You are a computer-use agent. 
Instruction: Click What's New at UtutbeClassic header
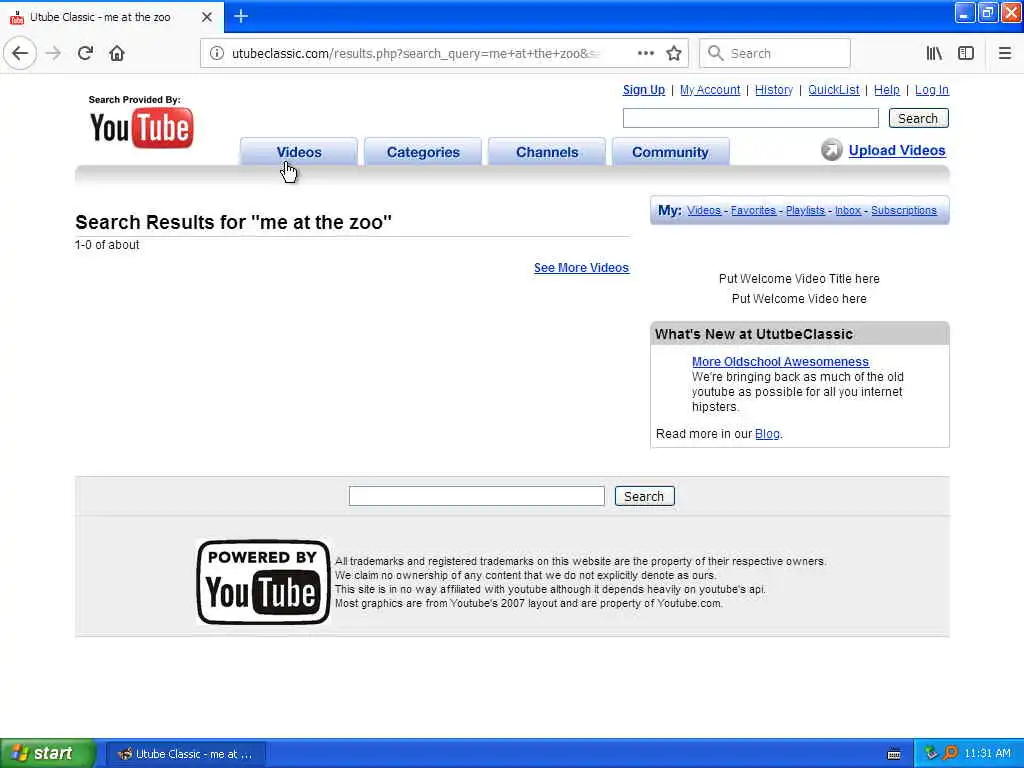[x=799, y=334]
